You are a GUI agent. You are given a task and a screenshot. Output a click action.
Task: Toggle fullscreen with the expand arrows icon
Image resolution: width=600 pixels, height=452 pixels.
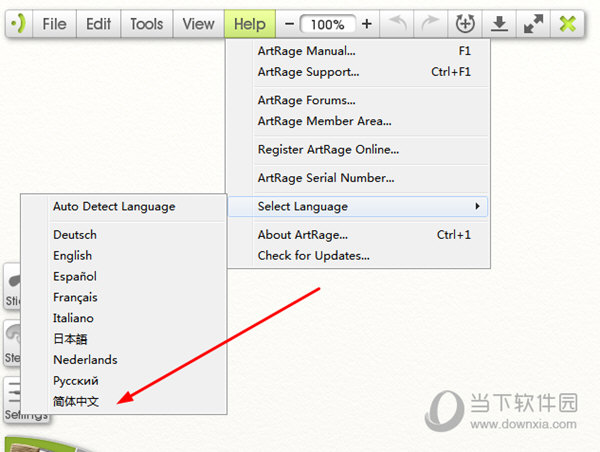pyautogui.click(x=533, y=24)
